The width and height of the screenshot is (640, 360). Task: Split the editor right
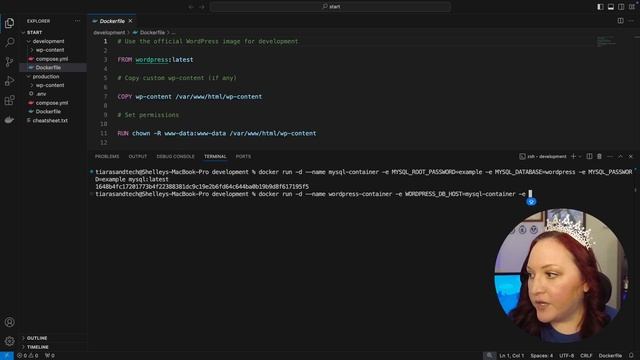tap(620, 21)
